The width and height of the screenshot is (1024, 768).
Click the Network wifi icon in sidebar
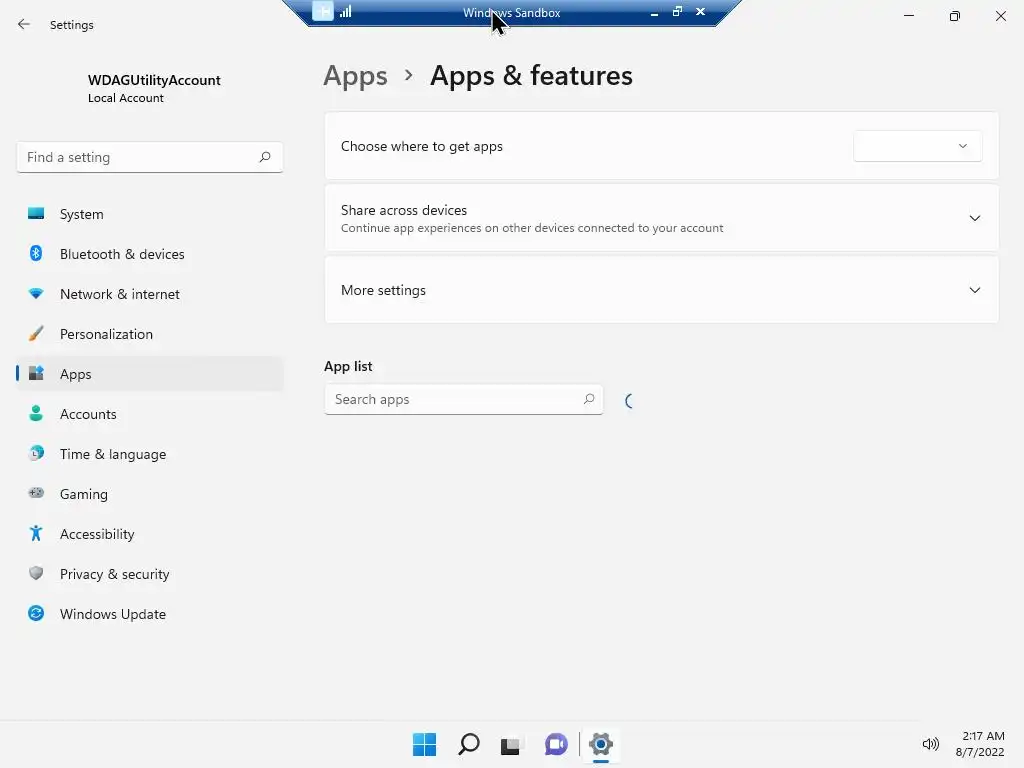click(x=36, y=293)
